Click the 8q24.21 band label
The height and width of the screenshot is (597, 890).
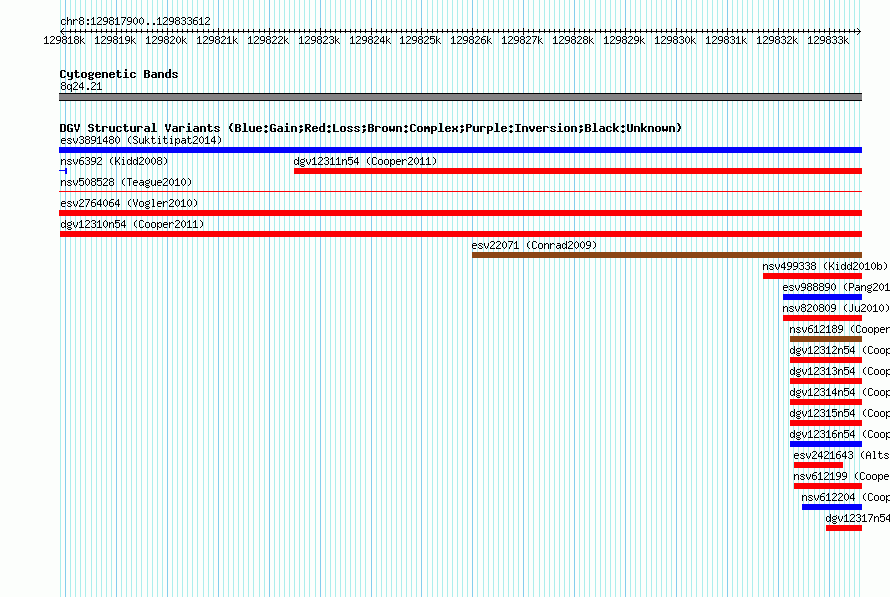[81, 86]
